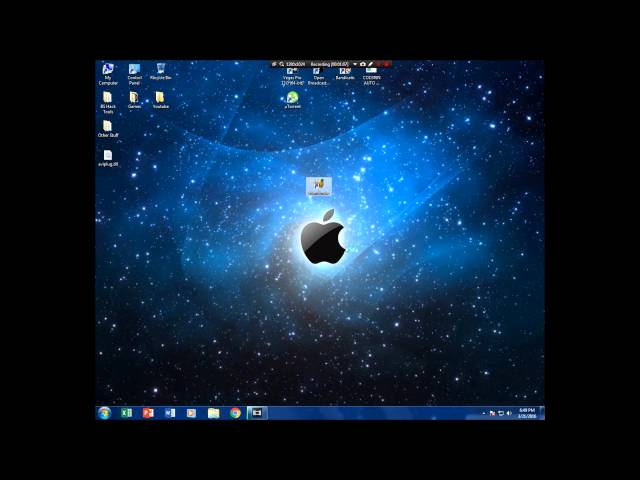Image resolution: width=640 pixels, height=480 pixels.
Task: Click the Bandicam pencil draw icon
Action: (370, 64)
